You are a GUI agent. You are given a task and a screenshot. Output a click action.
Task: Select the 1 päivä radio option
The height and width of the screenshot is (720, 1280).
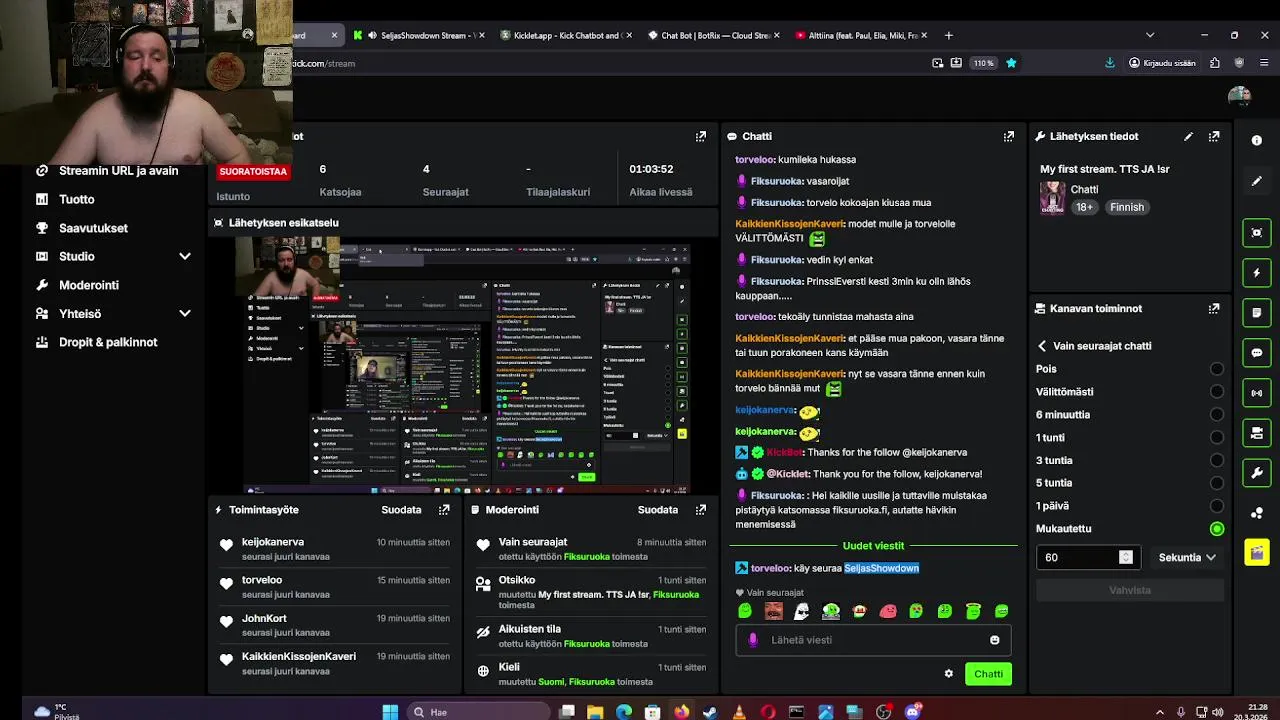coord(1217,506)
